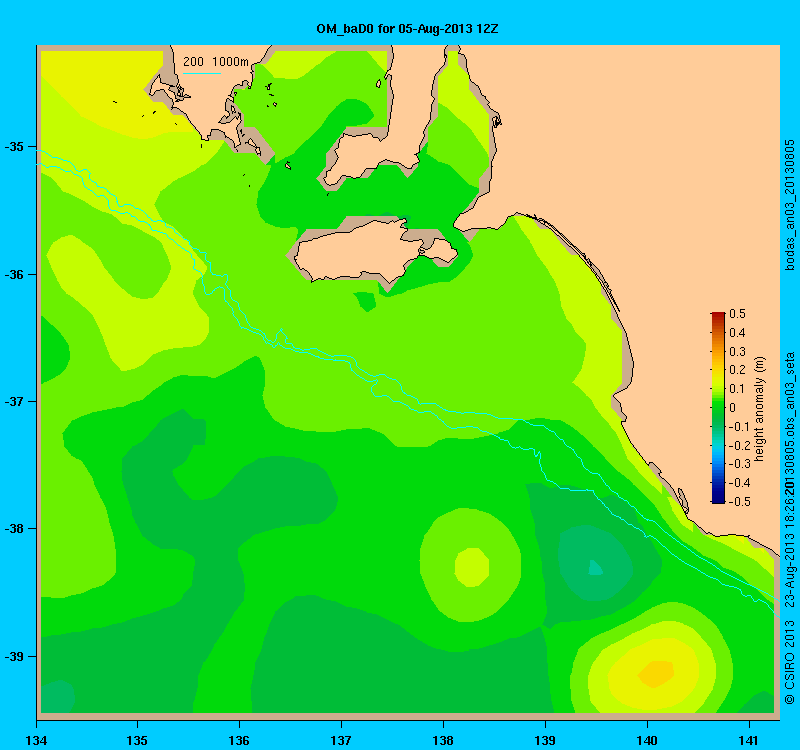
Task: Click the '© CSIRO 2013' copyright text
Action: coord(790,662)
